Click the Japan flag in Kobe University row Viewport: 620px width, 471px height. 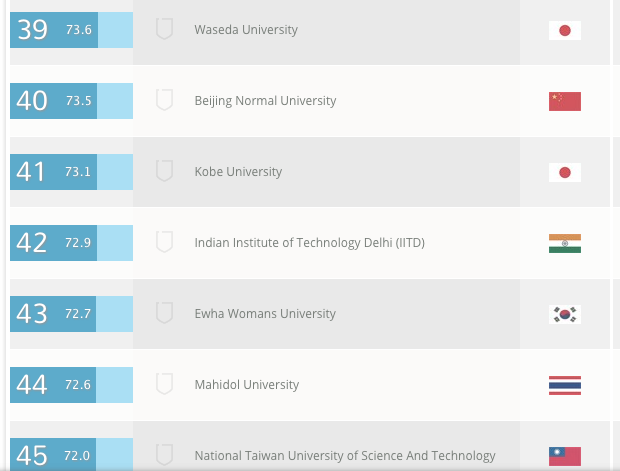(565, 172)
